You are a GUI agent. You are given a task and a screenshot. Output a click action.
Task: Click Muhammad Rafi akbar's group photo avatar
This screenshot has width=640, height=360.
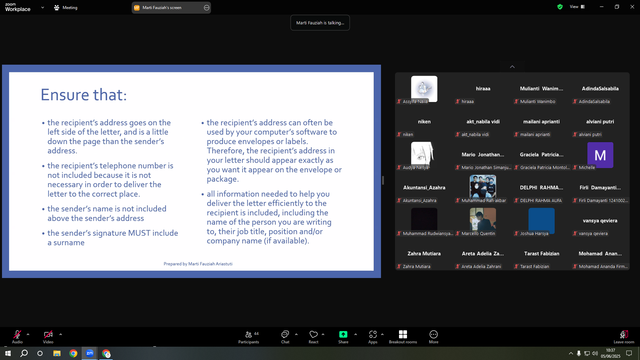click(483, 187)
